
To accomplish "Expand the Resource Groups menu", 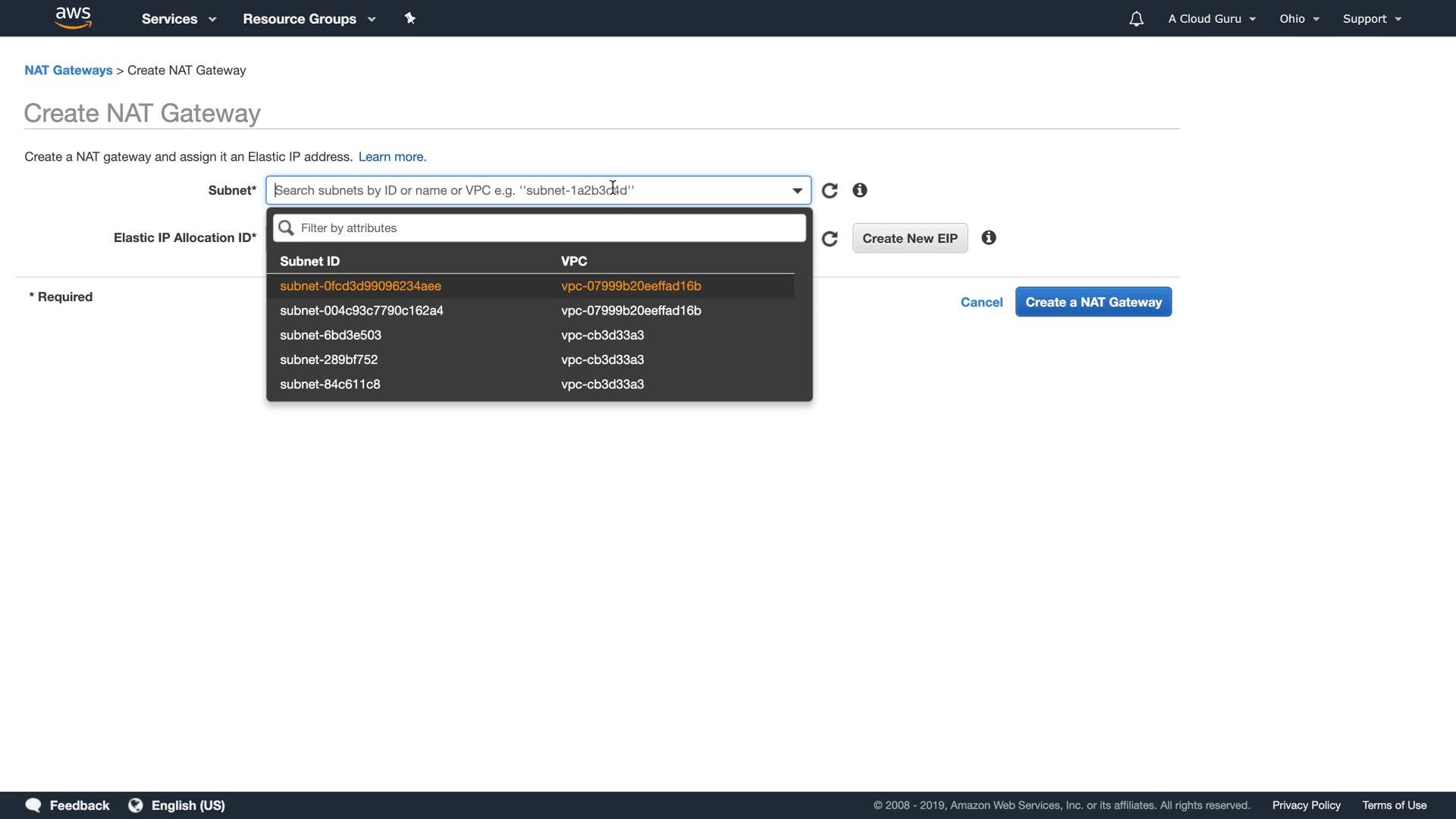I will (x=309, y=19).
